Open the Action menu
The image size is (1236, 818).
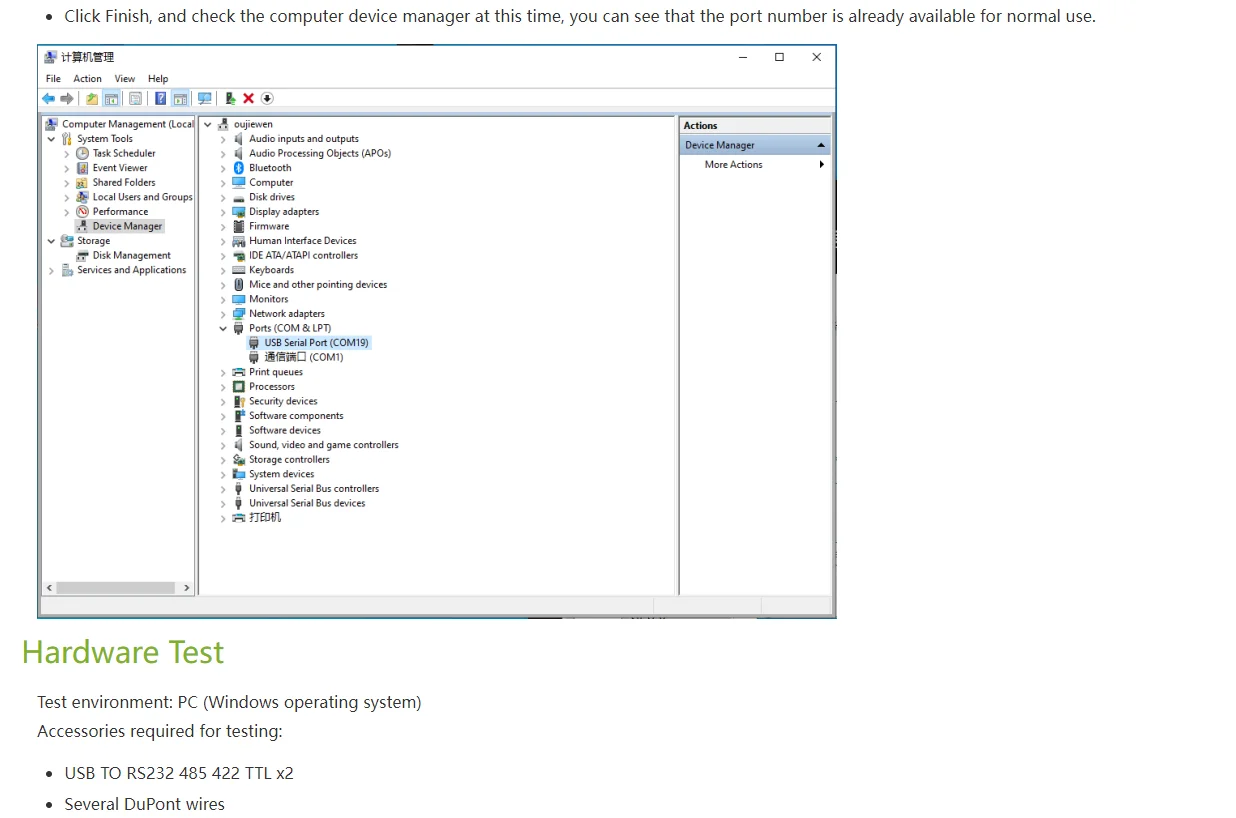coord(87,78)
